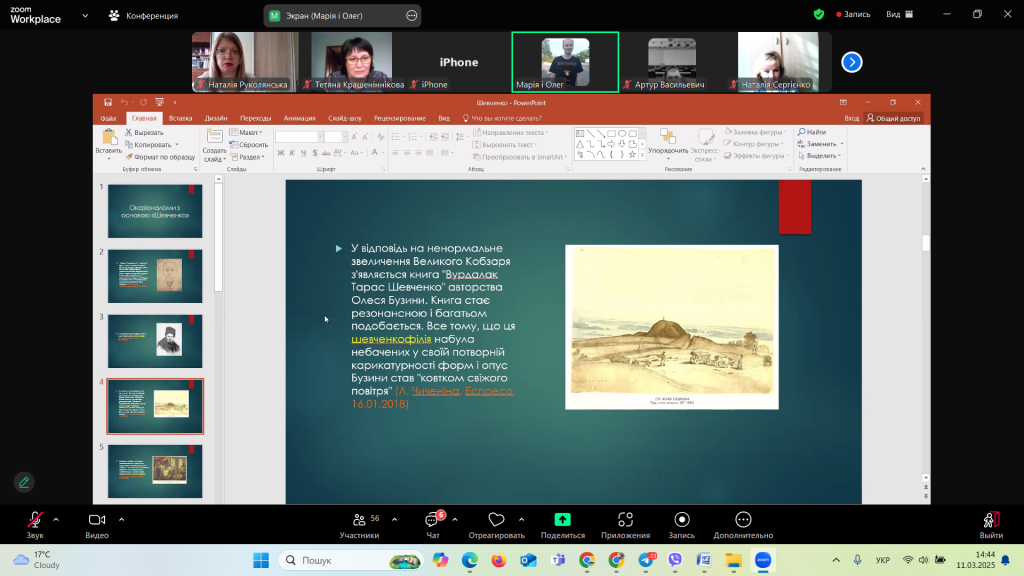Open the Вставка ribbon tab in PowerPoint

click(x=180, y=118)
